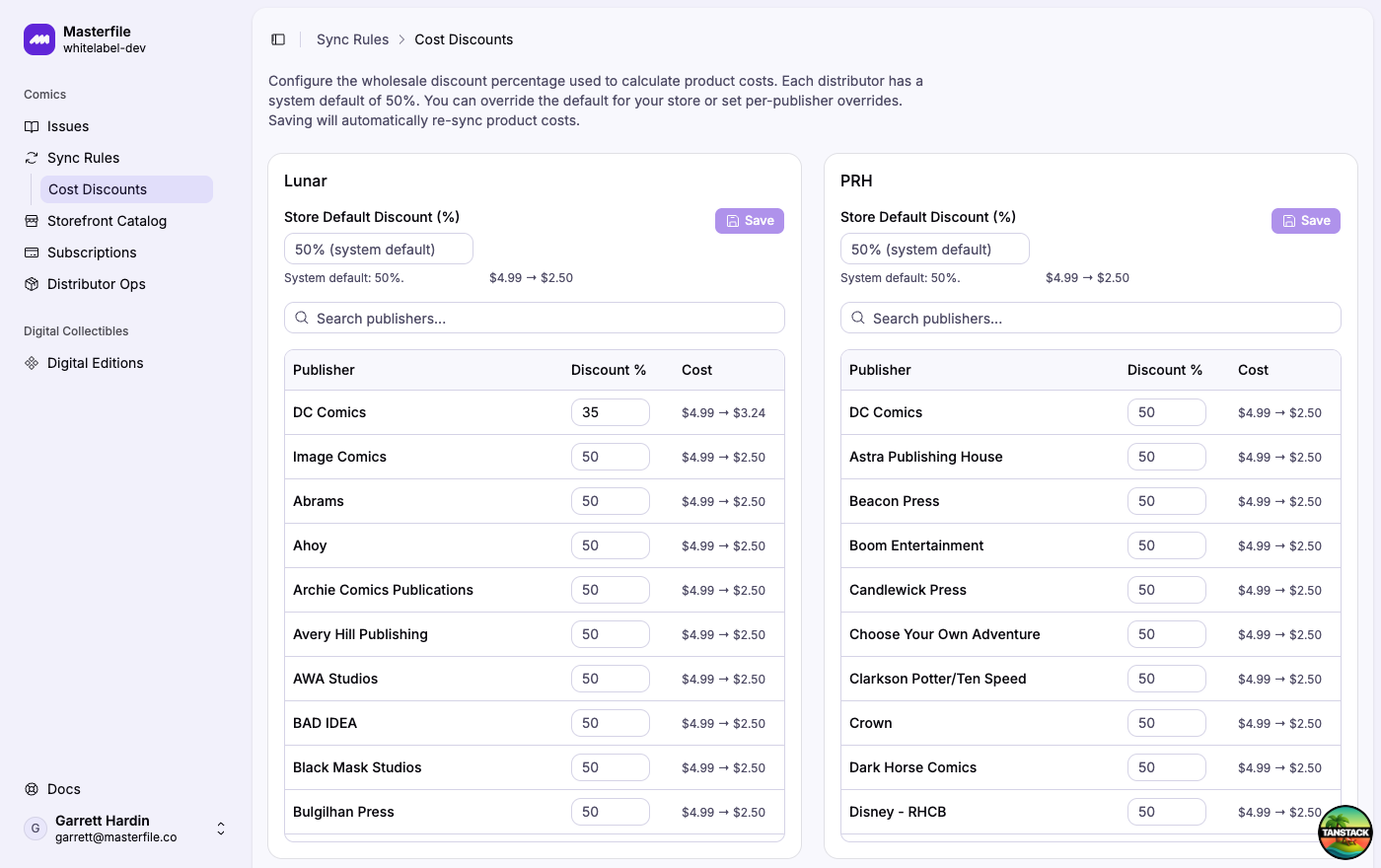Viewport: 1381px width, 868px height.
Task: Edit Abrams discount field
Action: point(611,501)
